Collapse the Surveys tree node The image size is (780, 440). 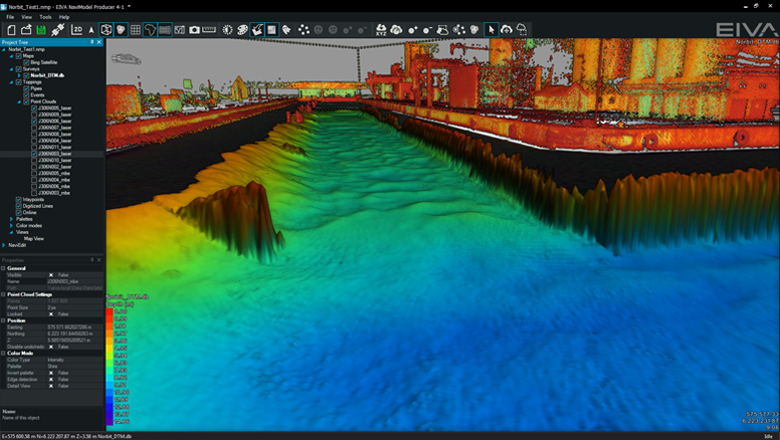coord(11,69)
